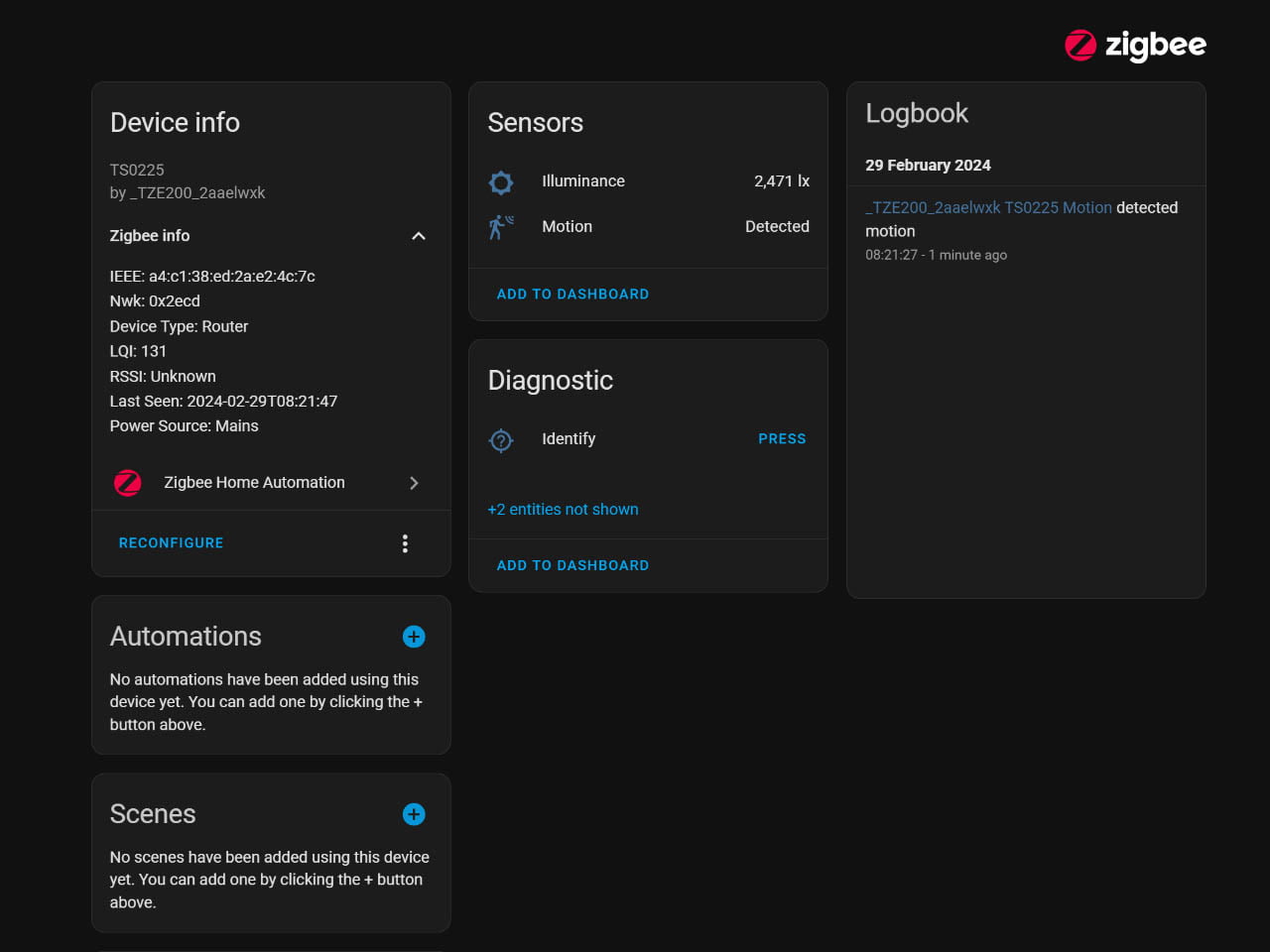Open Zigbee Home Automation via the right chevron

coord(415,483)
